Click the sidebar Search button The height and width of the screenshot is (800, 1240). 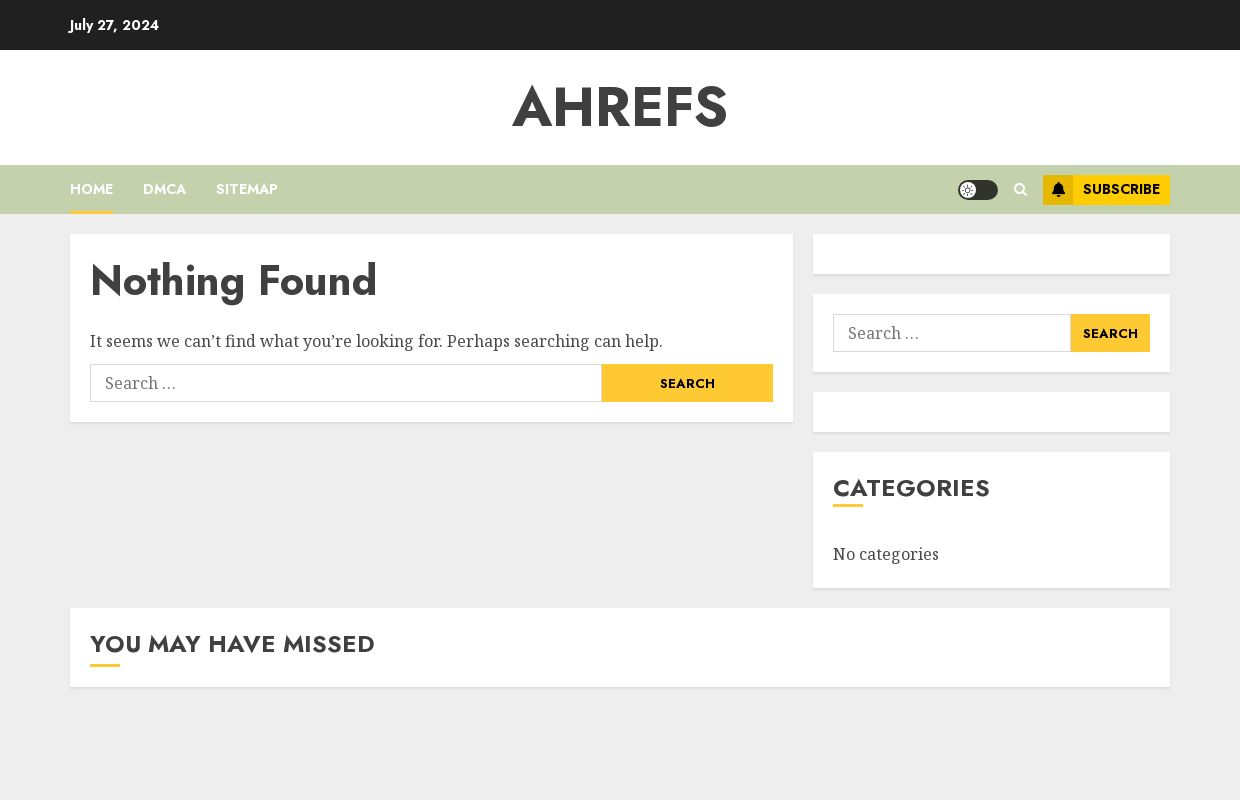click(x=1110, y=333)
